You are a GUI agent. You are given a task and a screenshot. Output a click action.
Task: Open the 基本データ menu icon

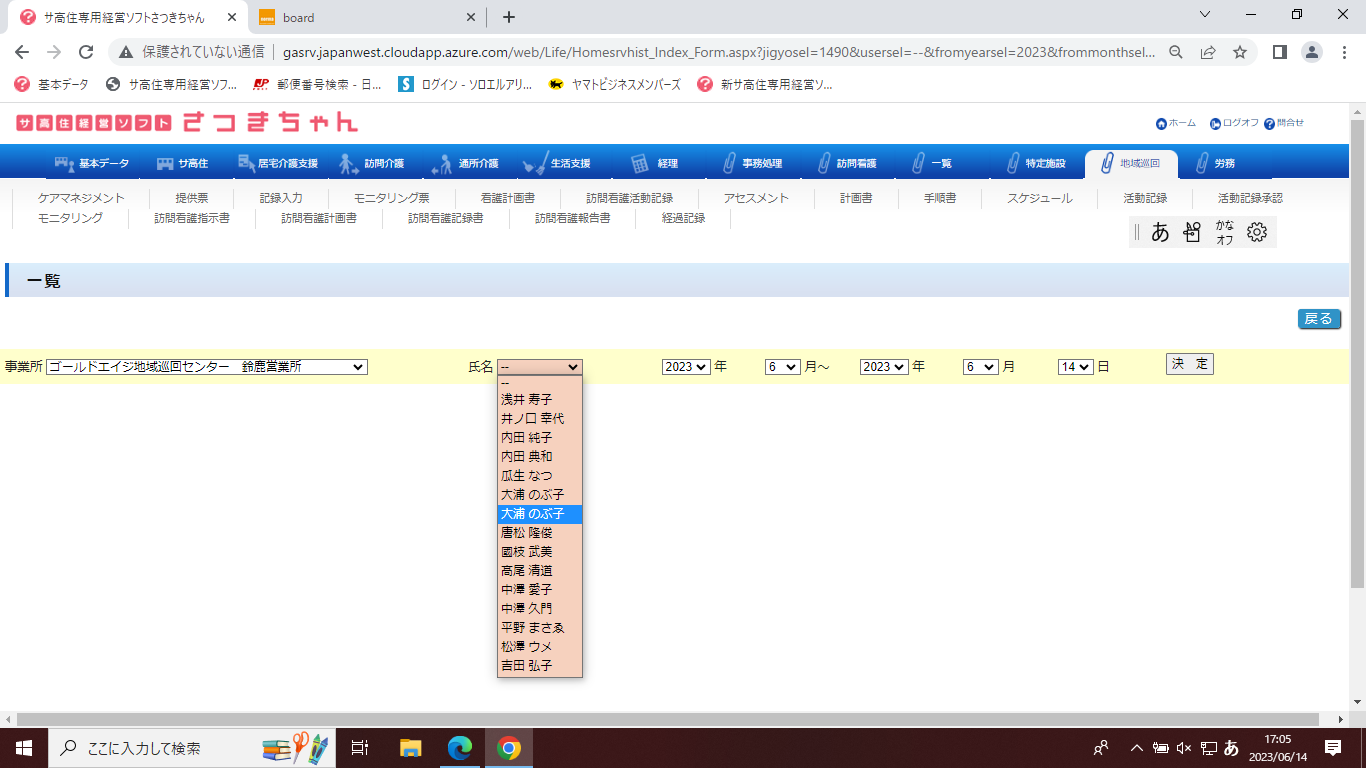[x=65, y=163]
